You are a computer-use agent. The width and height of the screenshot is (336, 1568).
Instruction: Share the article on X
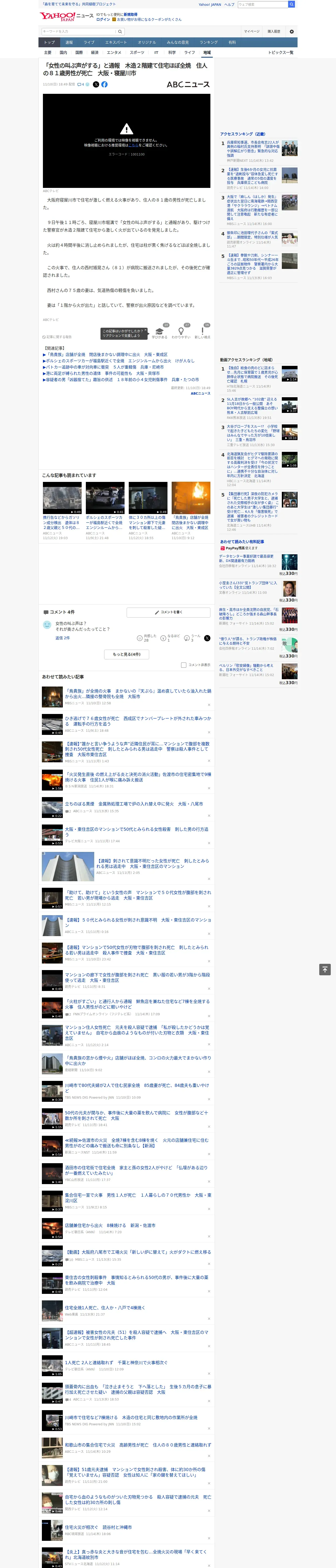(96, 85)
